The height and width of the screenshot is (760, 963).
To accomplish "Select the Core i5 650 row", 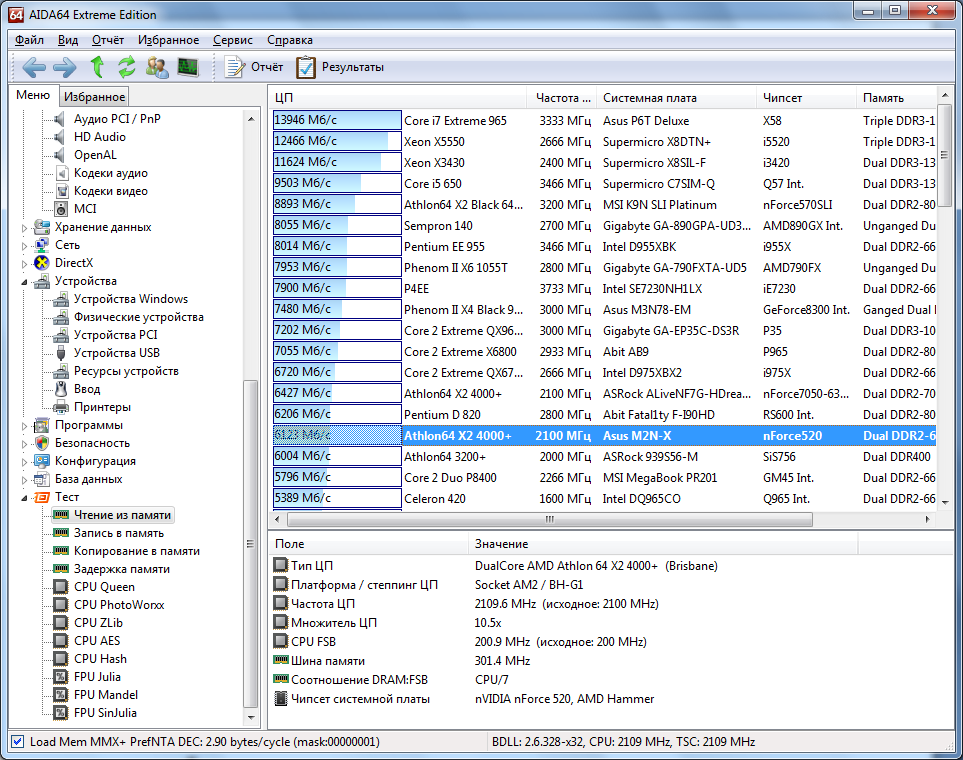I will click(604, 184).
